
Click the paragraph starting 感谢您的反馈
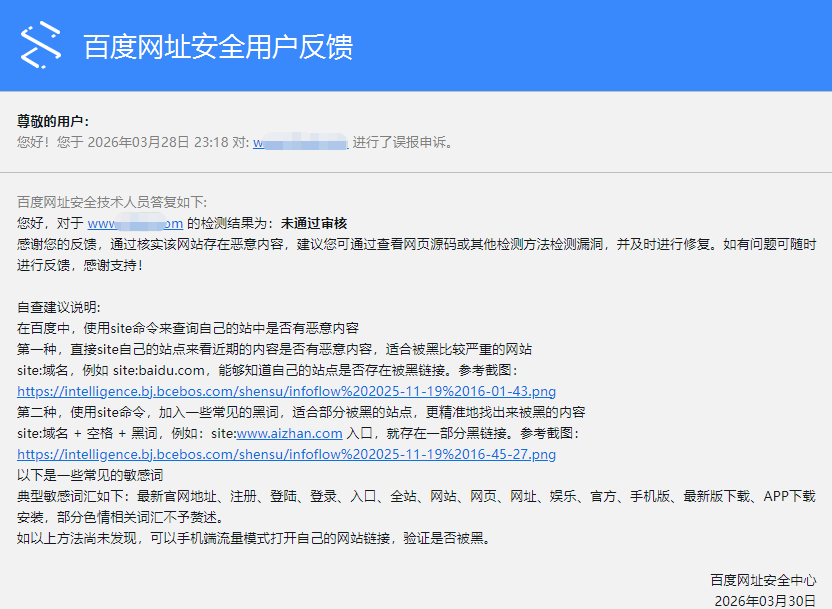coord(416,255)
